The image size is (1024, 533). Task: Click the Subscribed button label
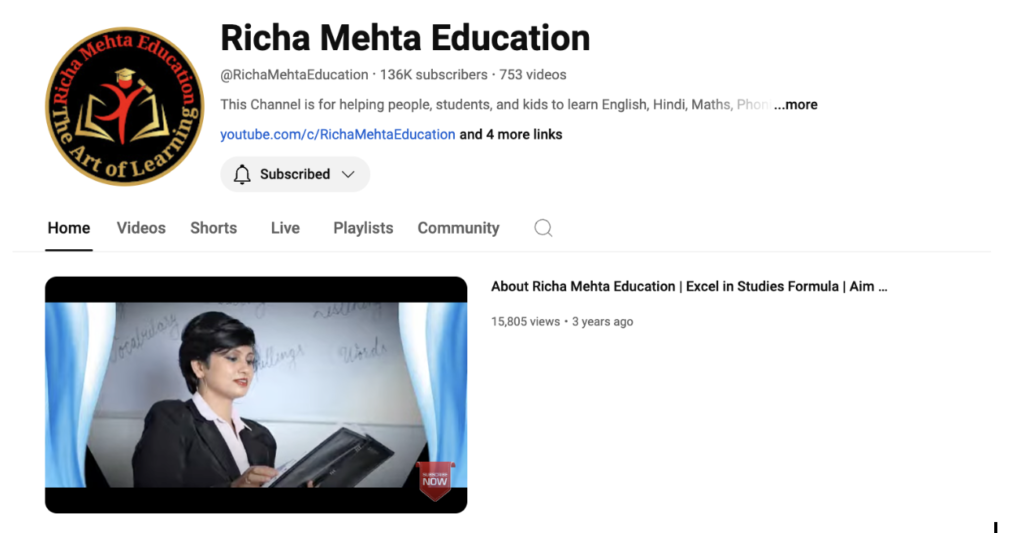point(295,174)
